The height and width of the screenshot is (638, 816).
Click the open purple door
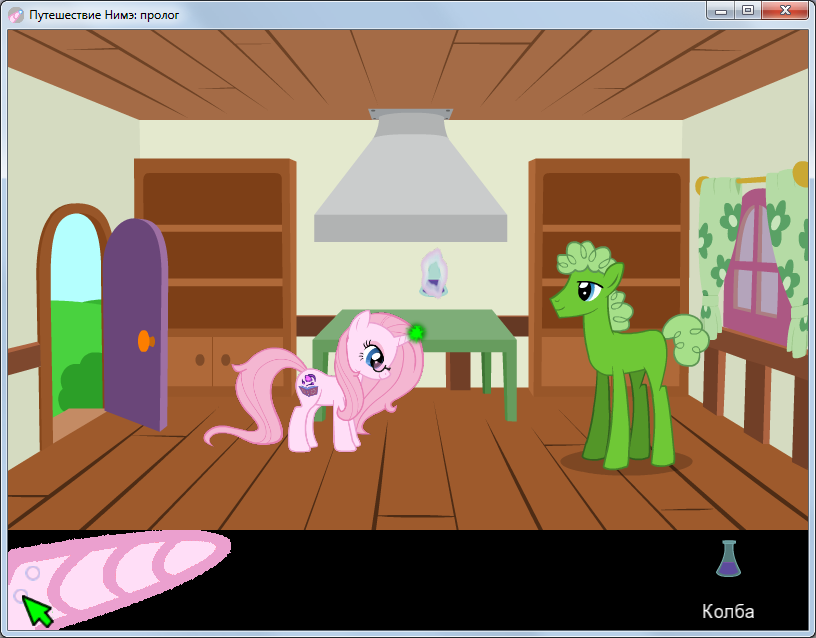click(x=135, y=320)
